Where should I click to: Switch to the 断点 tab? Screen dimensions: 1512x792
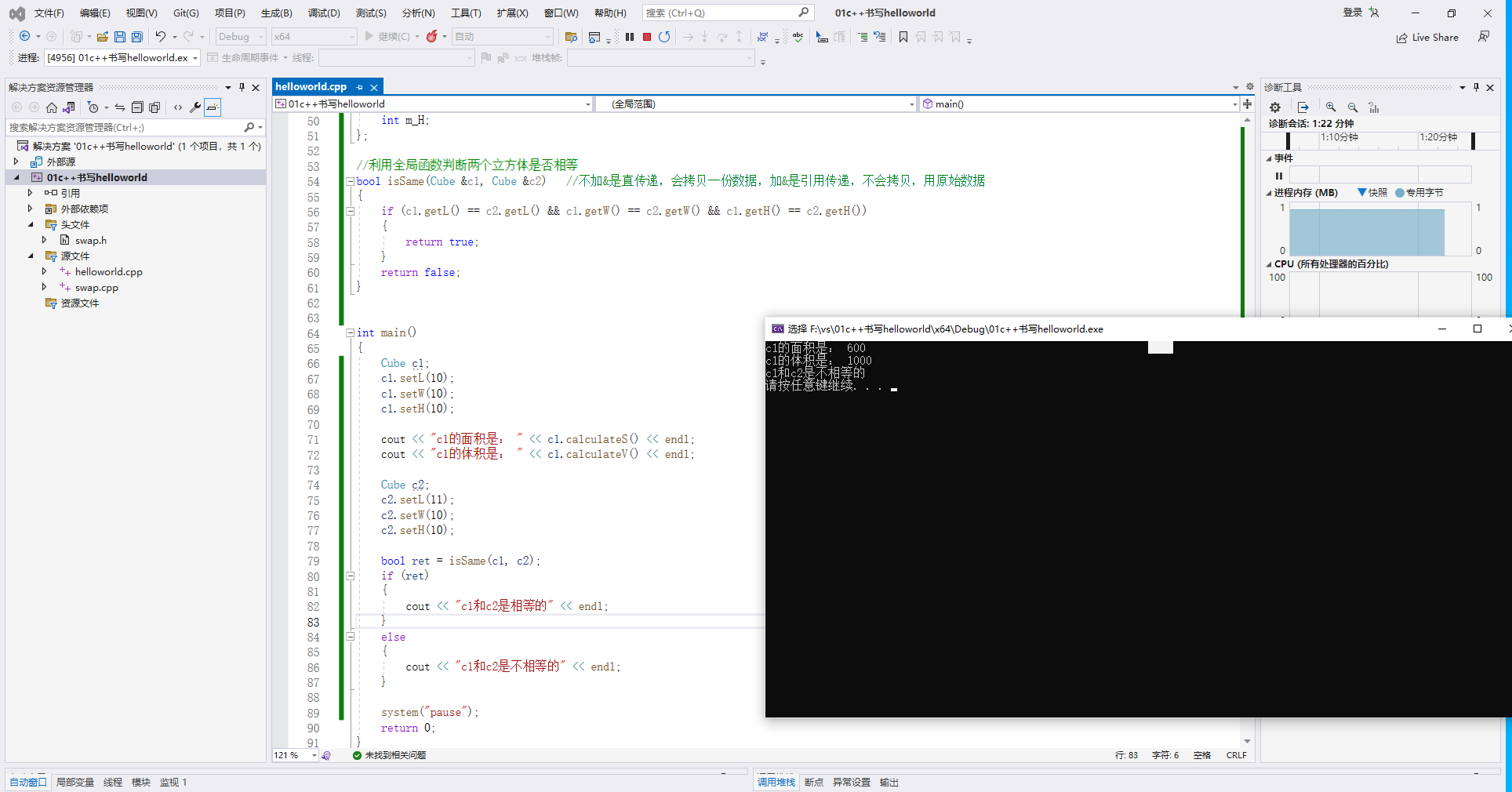click(814, 782)
